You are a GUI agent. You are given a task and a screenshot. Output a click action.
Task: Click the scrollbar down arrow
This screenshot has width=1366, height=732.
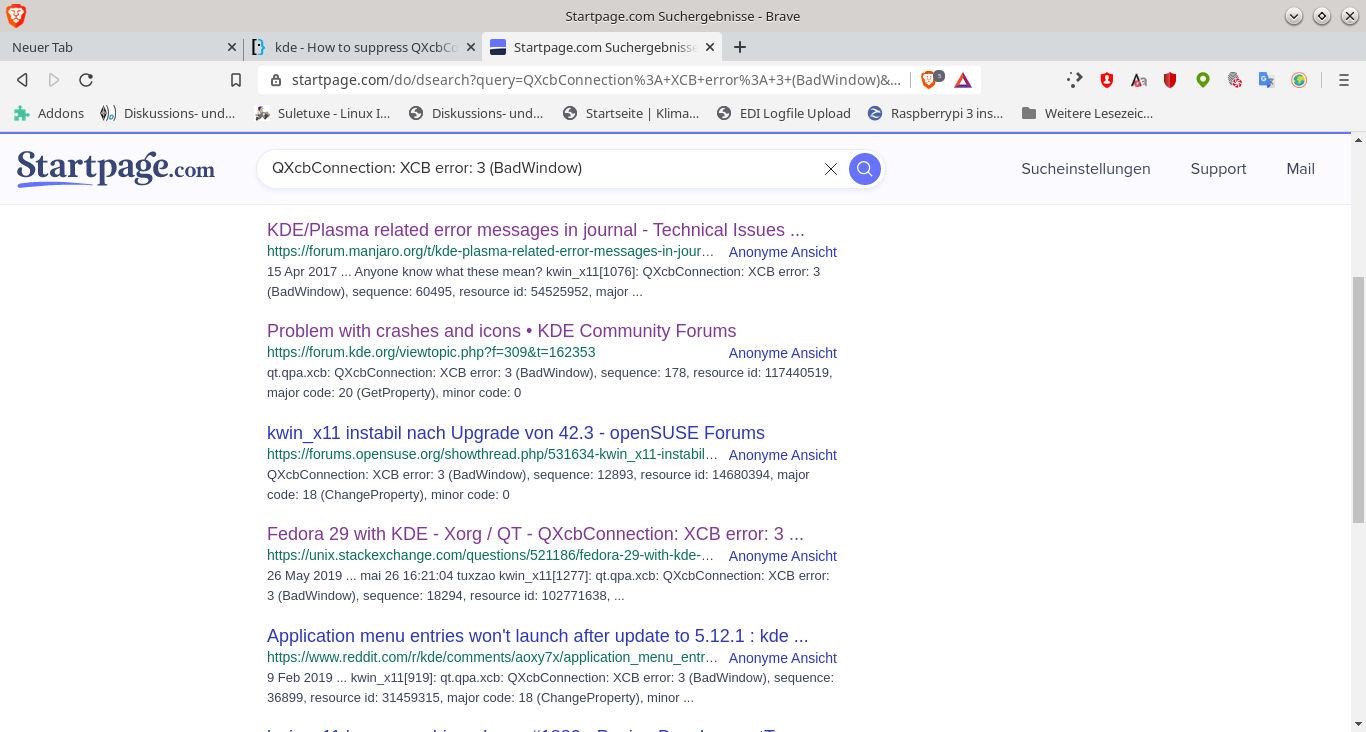(1358, 723)
